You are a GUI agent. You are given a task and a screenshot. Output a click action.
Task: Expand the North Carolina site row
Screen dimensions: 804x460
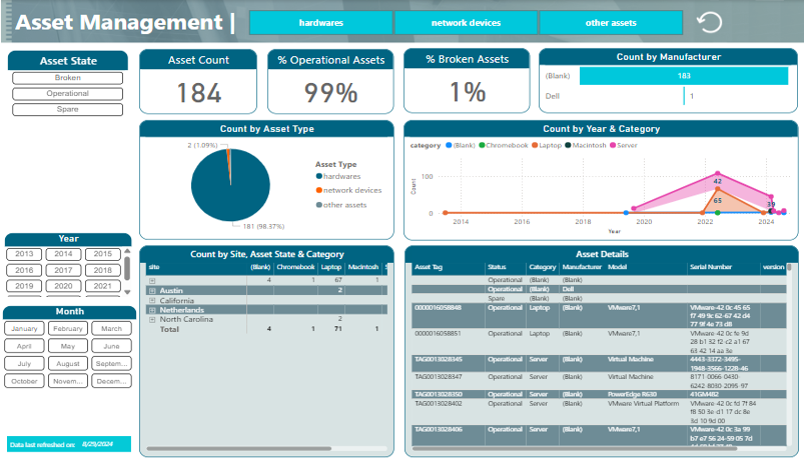152,319
